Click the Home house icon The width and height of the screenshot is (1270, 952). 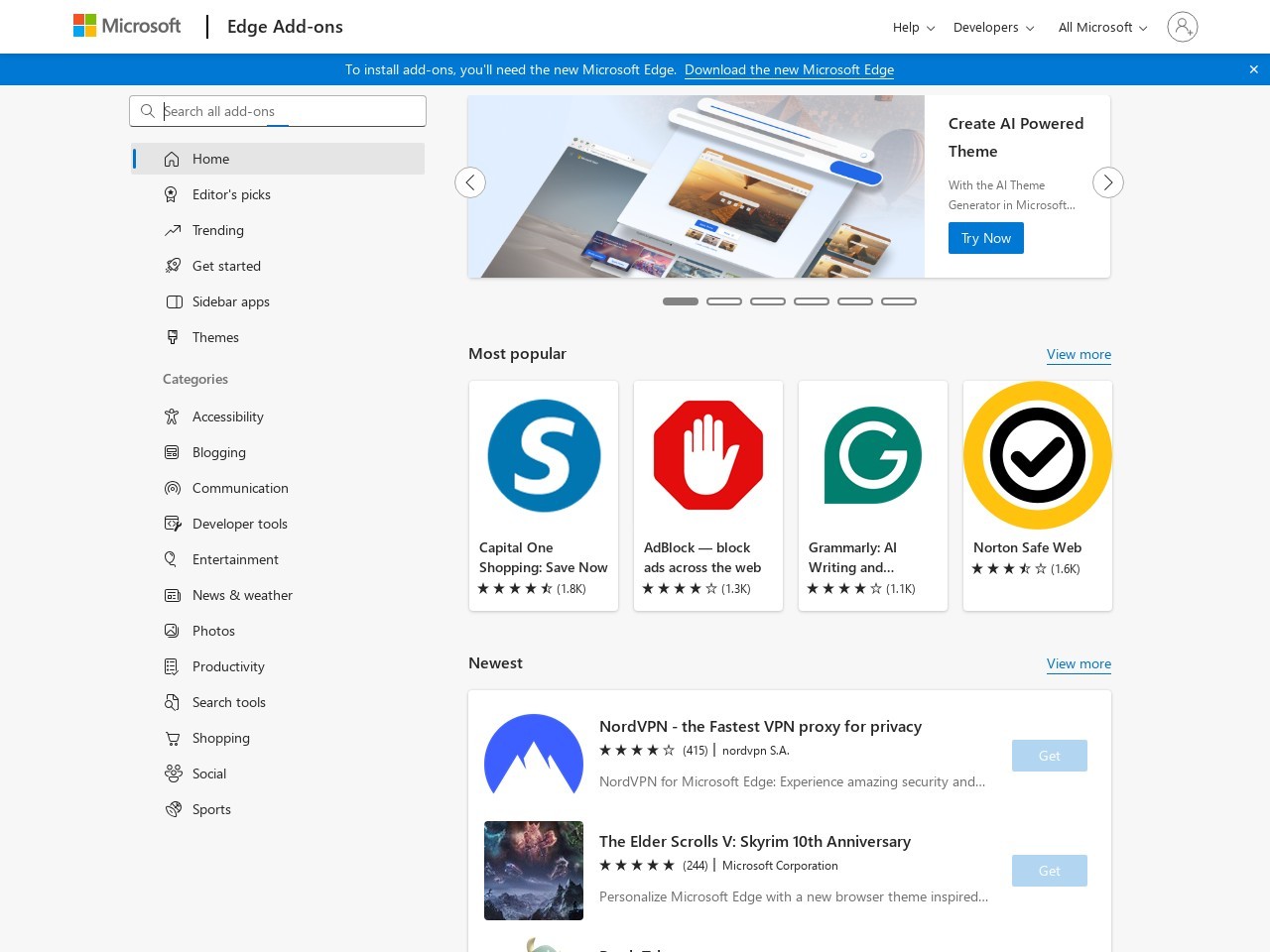pyautogui.click(x=173, y=159)
